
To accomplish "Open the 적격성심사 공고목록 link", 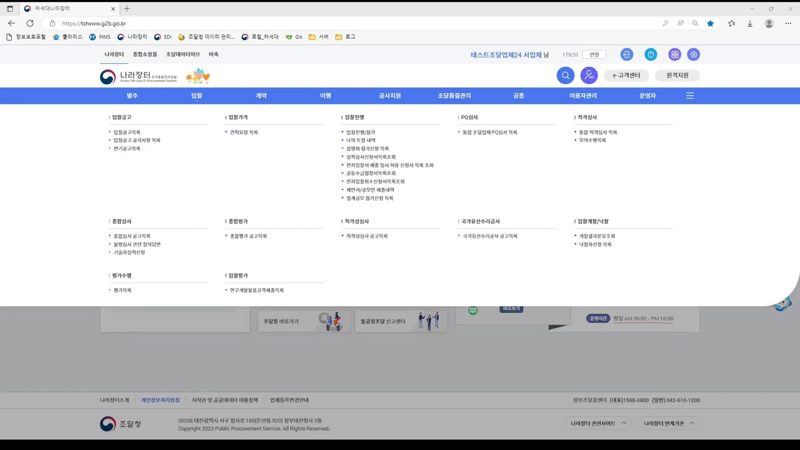I will coord(367,236).
